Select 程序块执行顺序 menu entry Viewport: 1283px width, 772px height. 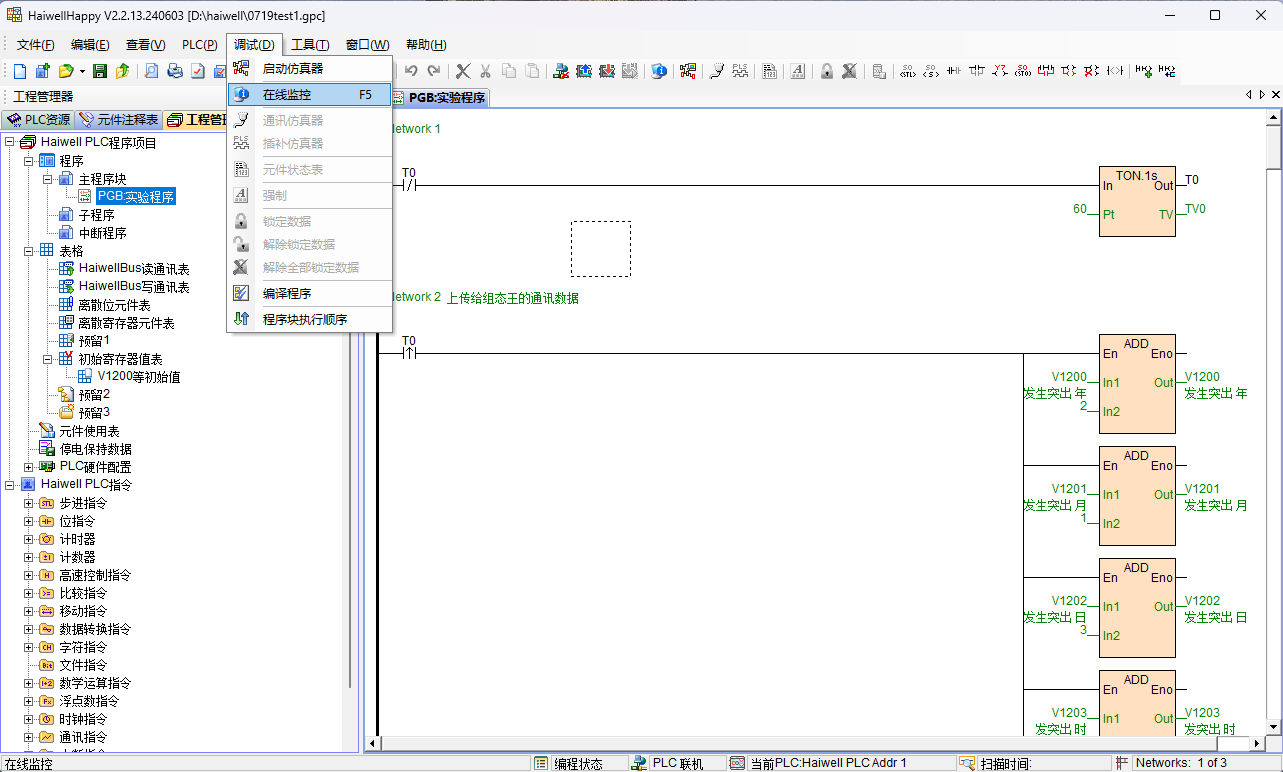[309, 319]
